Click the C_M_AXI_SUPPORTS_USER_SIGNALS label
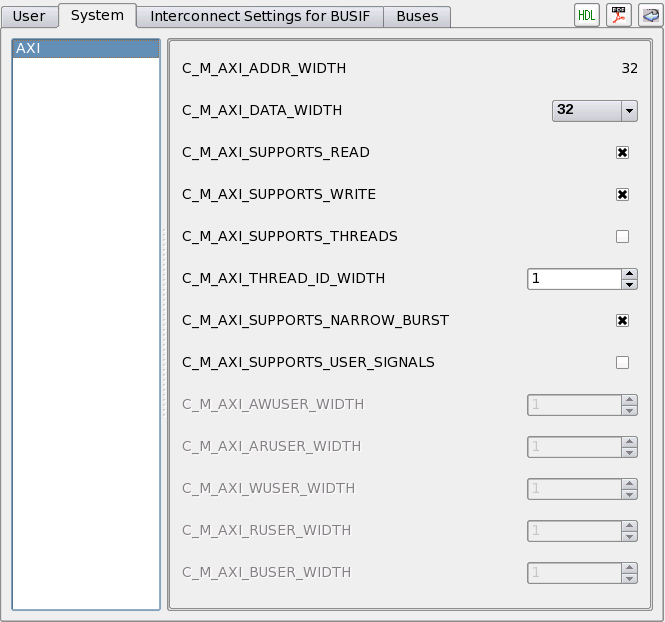Screen dimensions: 665x622 pyautogui.click(x=308, y=362)
